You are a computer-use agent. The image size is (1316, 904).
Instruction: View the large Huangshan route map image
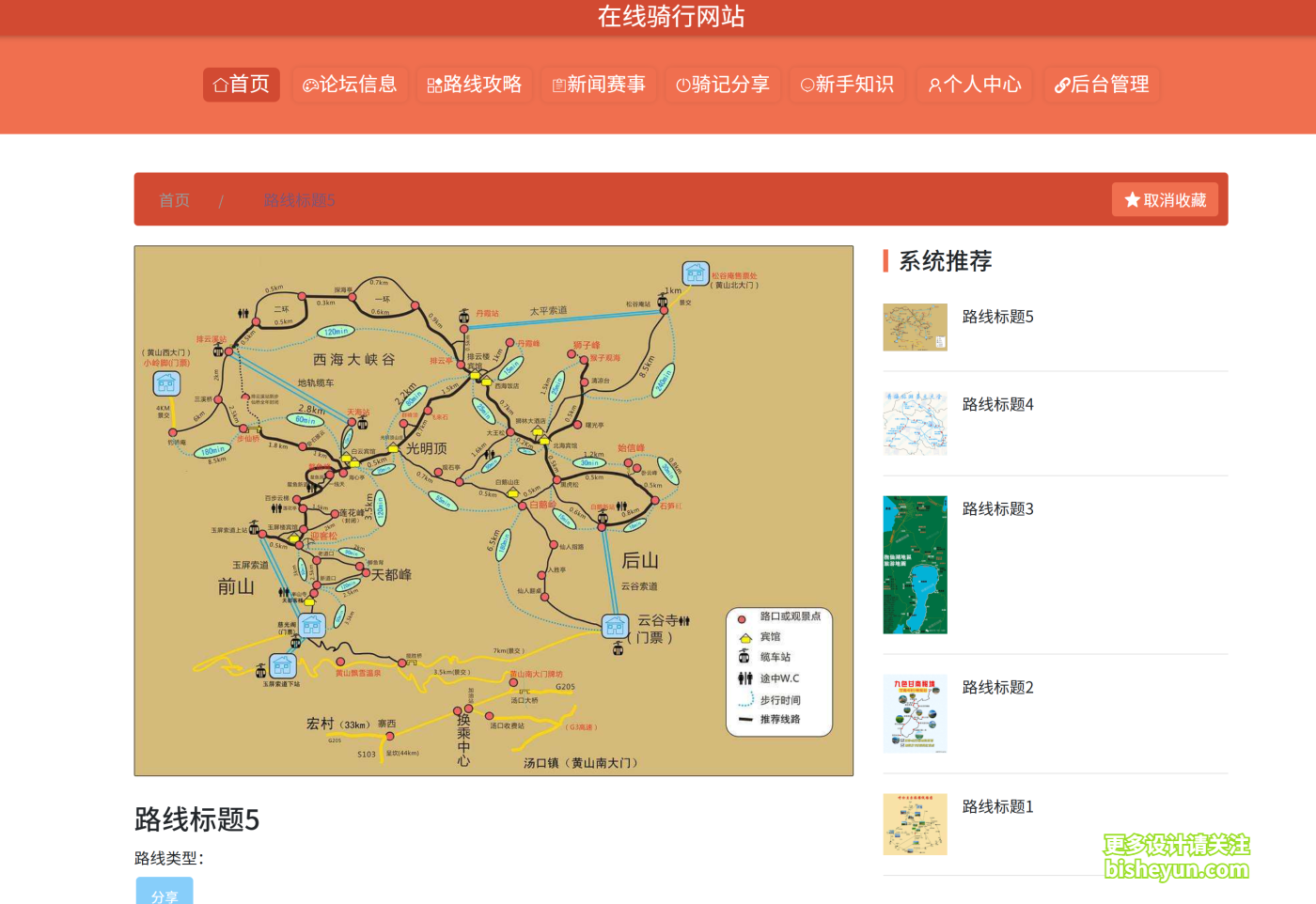(x=493, y=510)
